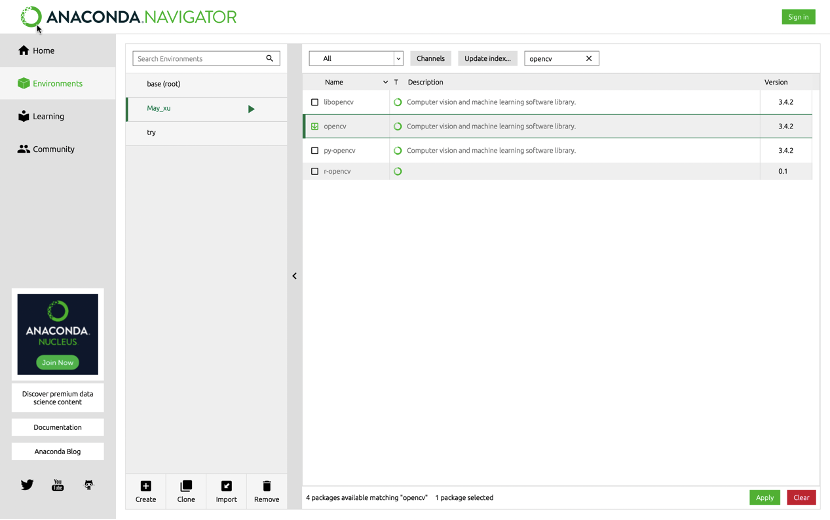Click the Sign in button

tap(798, 17)
